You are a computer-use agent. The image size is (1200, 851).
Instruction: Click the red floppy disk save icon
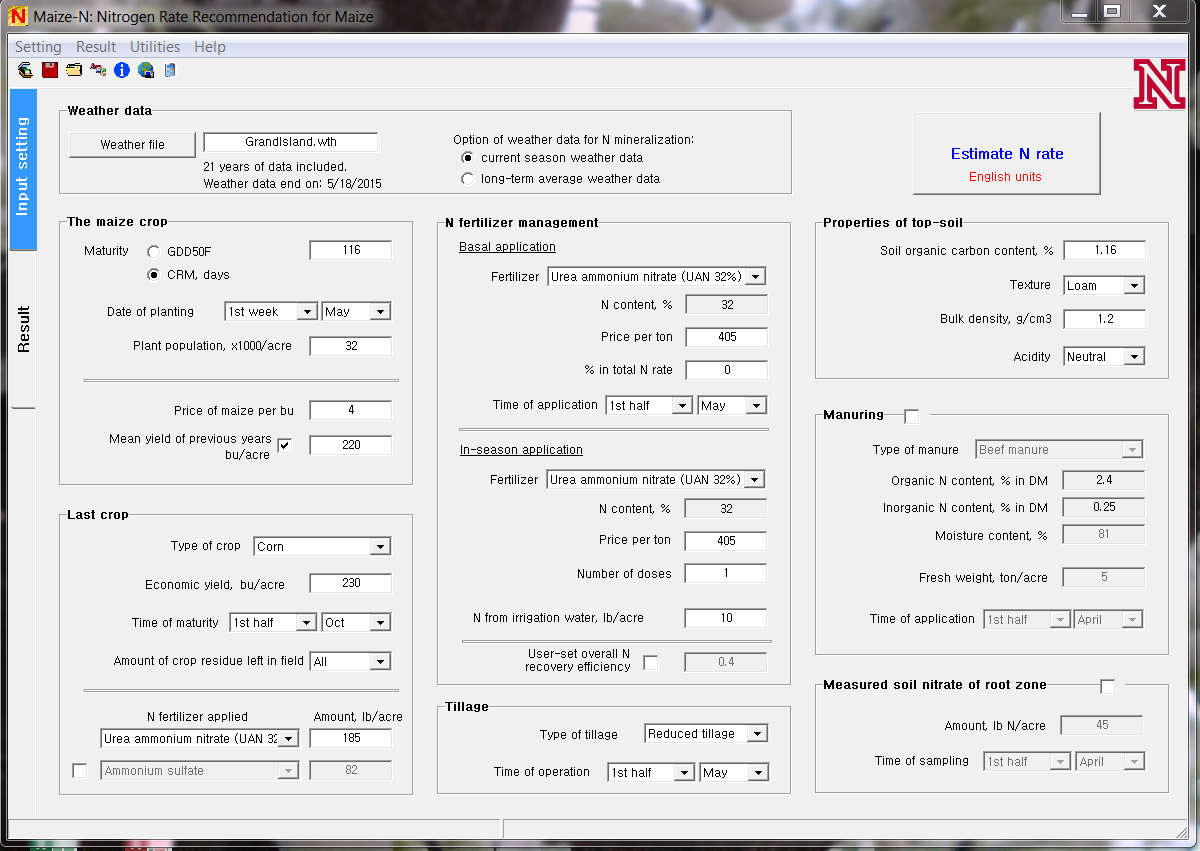pos(50,70)
